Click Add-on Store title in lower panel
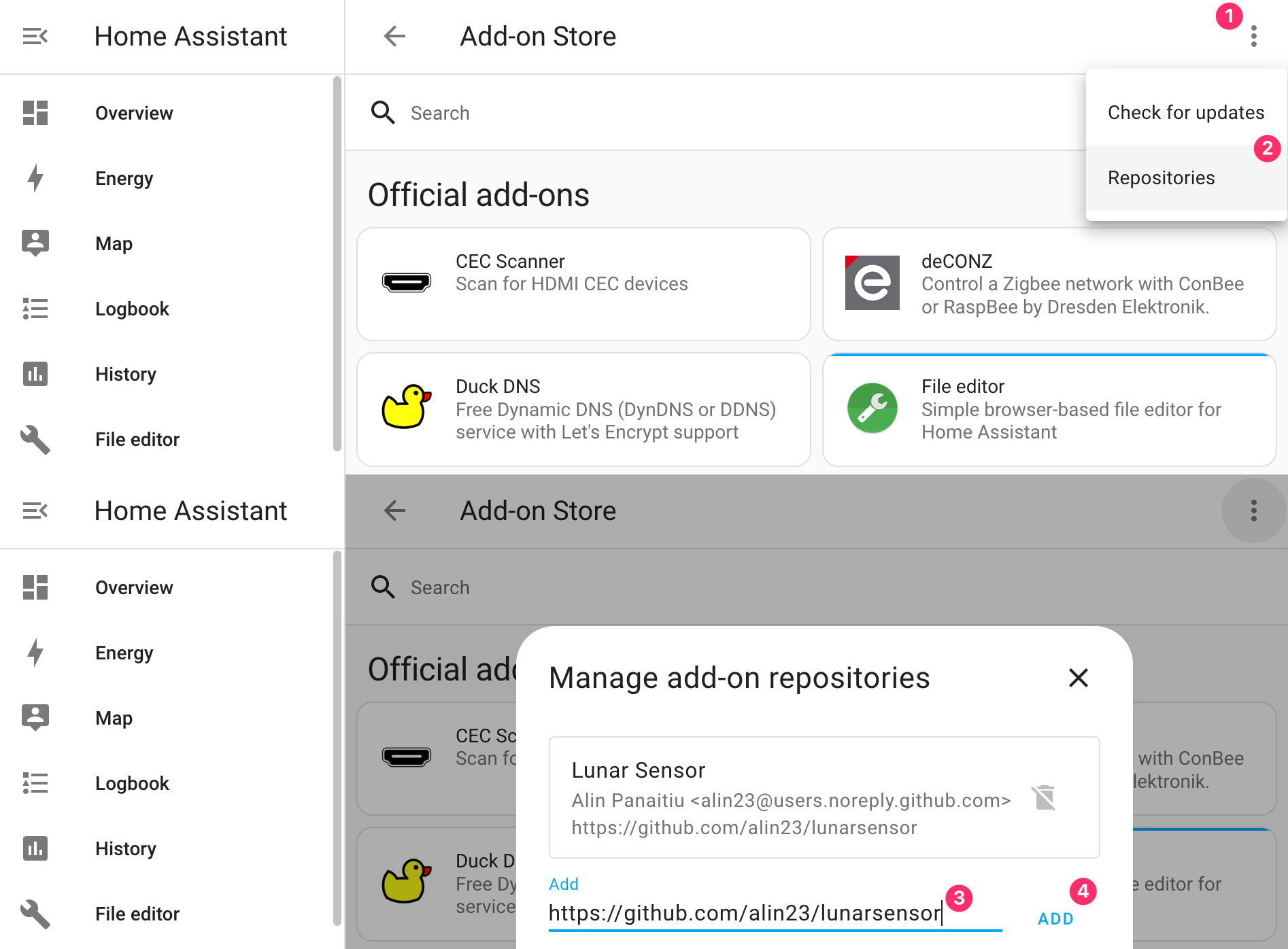This screenshot has height=949, width=1288. click(538, 511)
